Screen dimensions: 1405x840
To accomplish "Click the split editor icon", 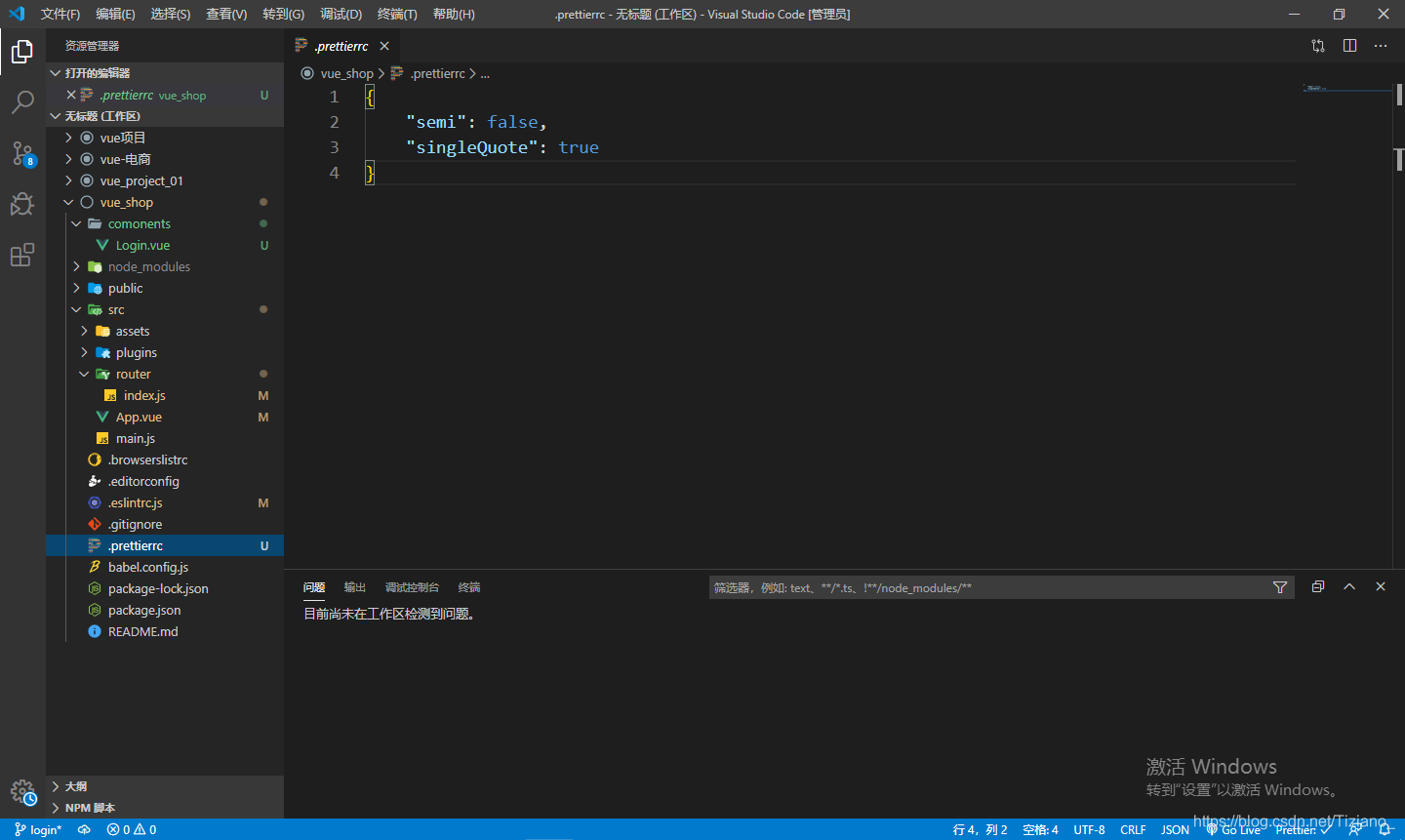I will pyautogui.click(x=1349, y=45).
